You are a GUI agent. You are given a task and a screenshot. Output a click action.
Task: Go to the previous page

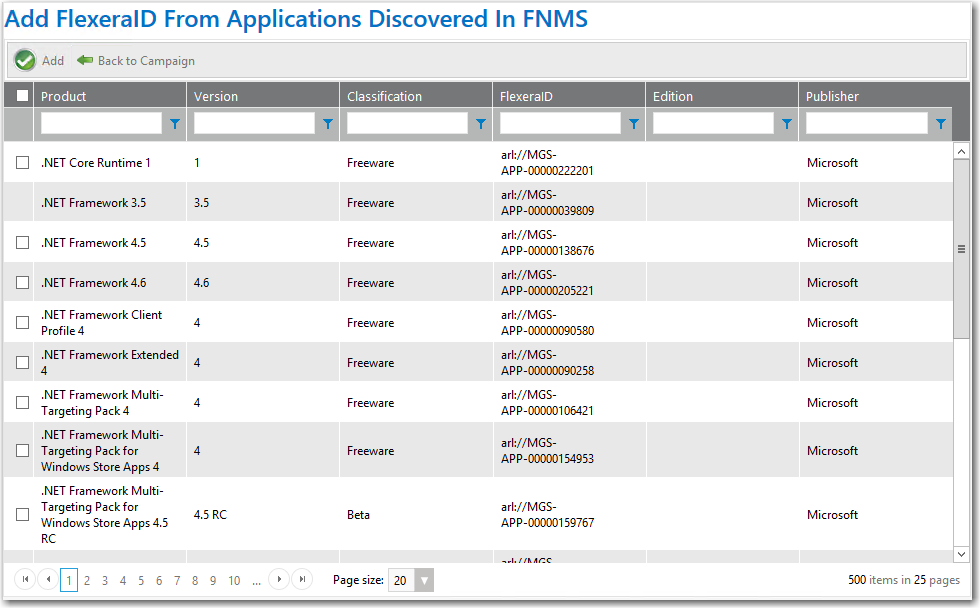(48, 580)
